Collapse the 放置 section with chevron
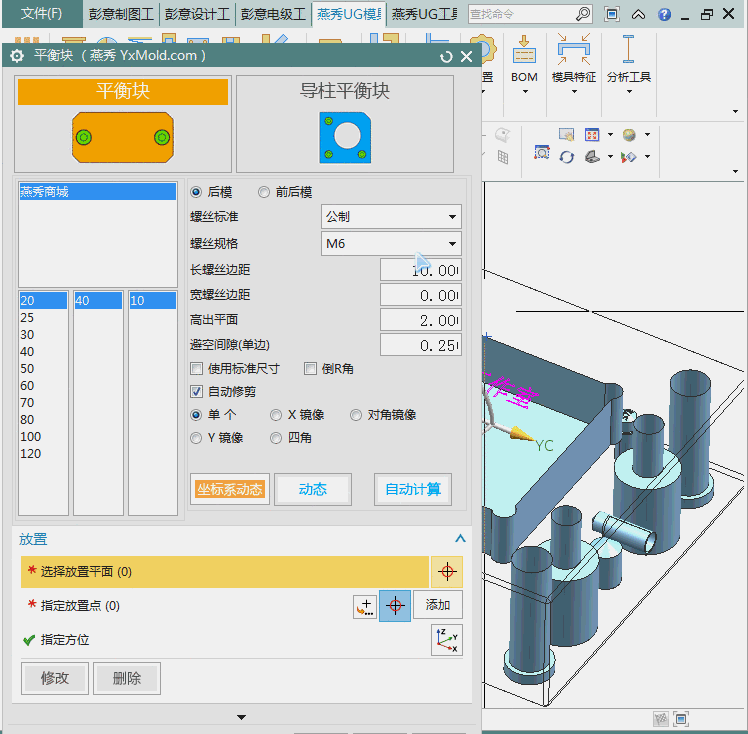Image resolution: width=748 pixels, height=734 pixels. [460, 538]
